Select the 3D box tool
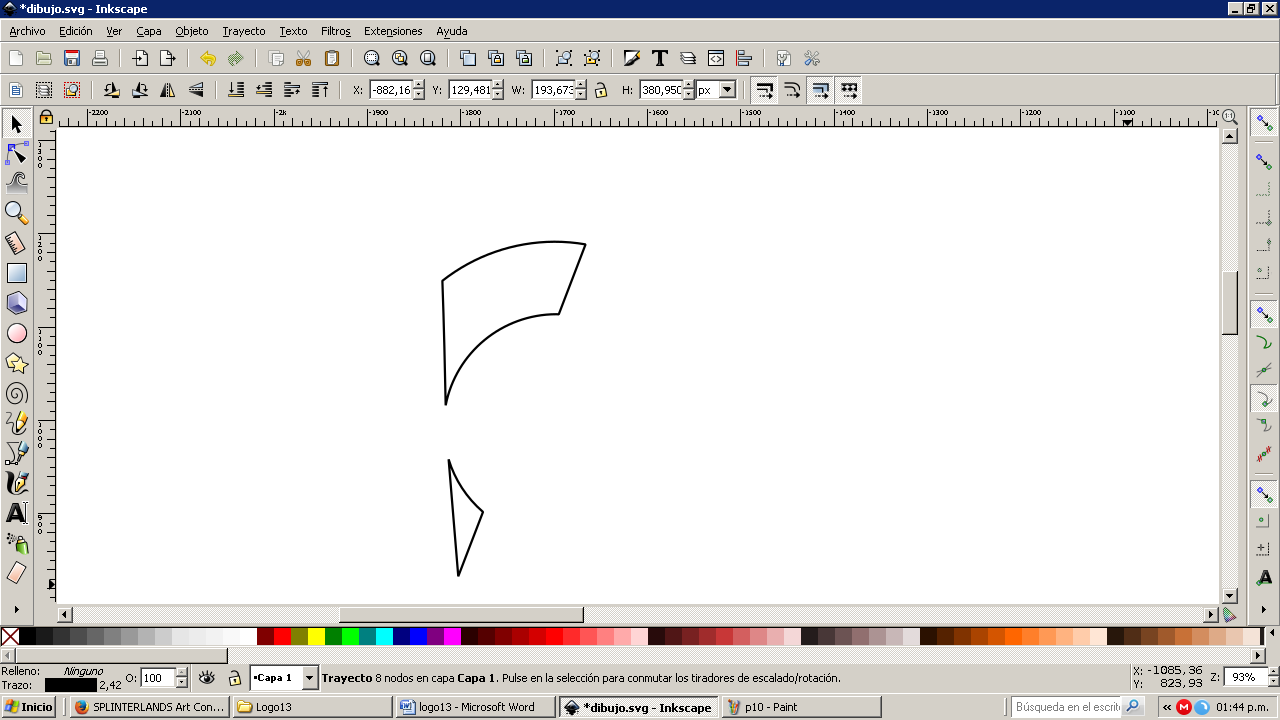1280x720 pixels. (17, 303)
